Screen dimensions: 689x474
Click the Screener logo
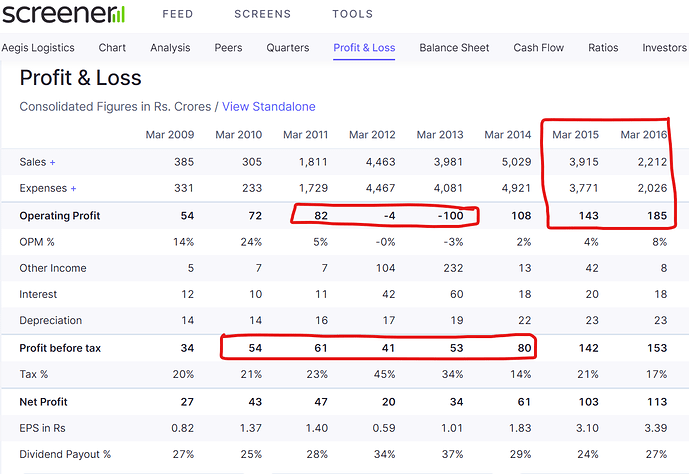63,14
